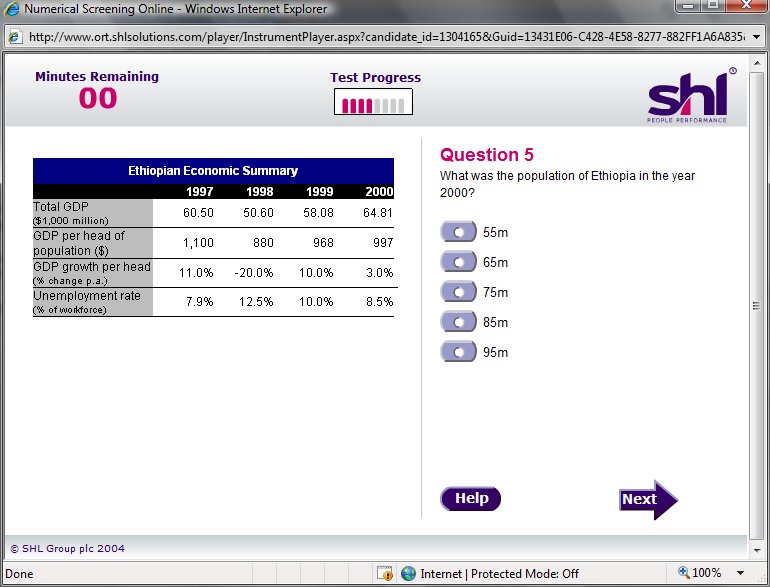Click the 1999 Total GDP value 58.08
Viewport: 770px width, 587px height.
(318, 213)
